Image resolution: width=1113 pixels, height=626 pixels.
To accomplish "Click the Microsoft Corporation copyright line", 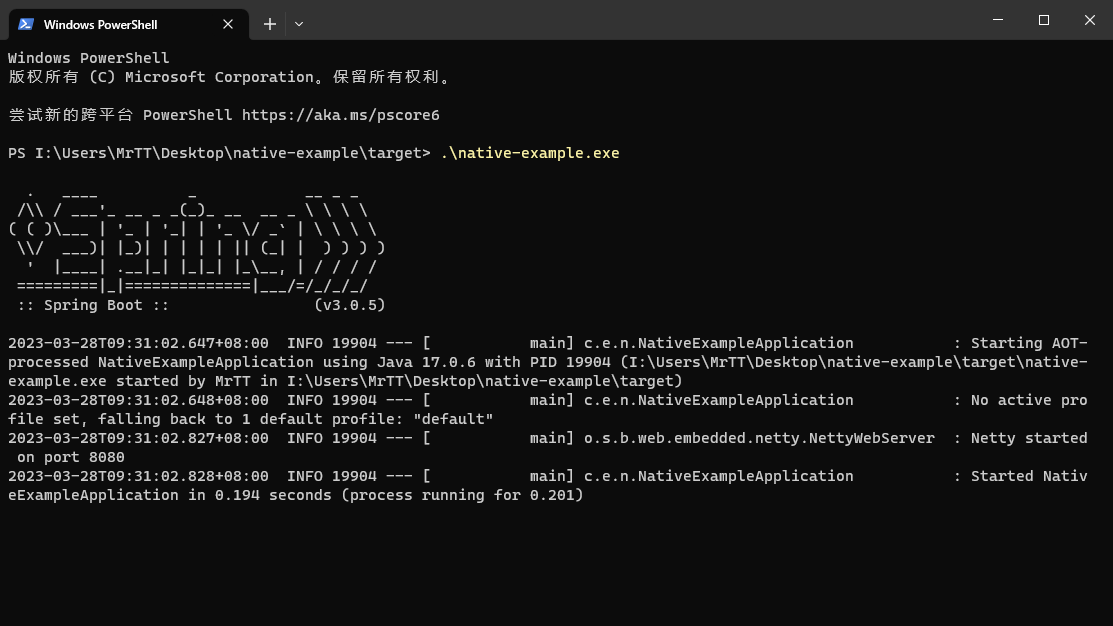I will 231,77.
